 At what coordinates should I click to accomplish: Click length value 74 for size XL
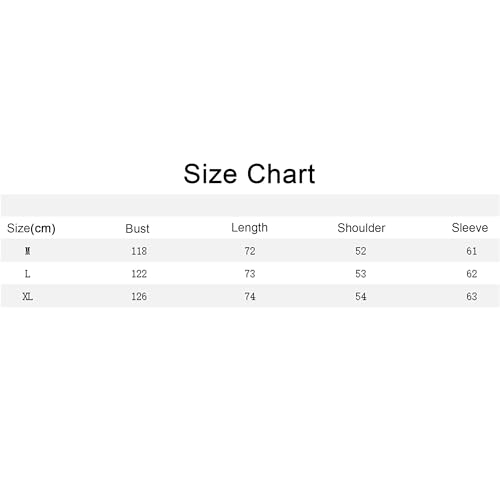point(250,296)
